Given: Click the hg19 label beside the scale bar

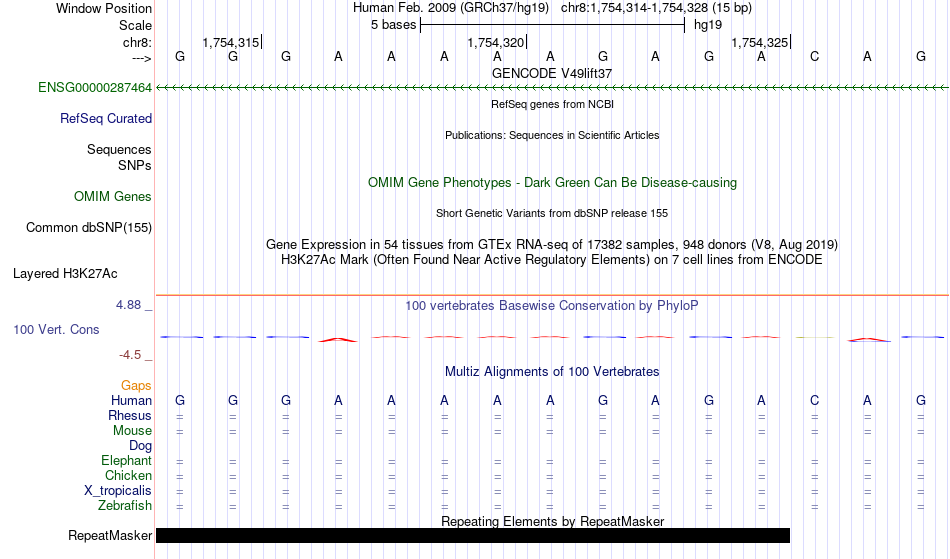Looking at the screenshot, I should 708,25.
